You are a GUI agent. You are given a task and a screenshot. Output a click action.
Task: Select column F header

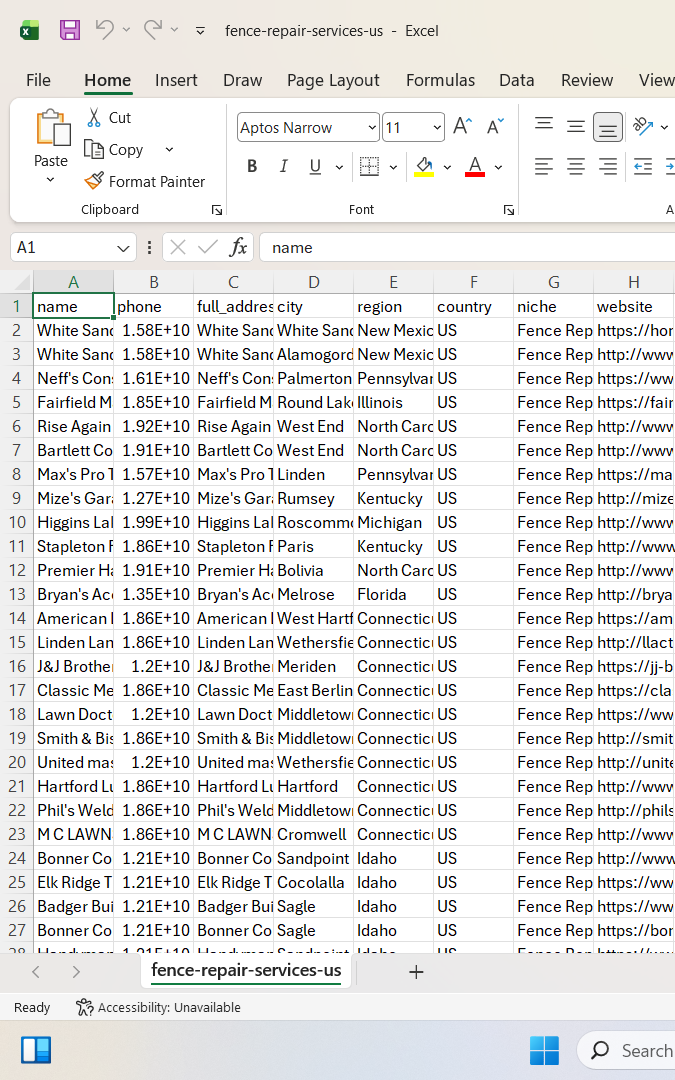(x=474, y=282)
